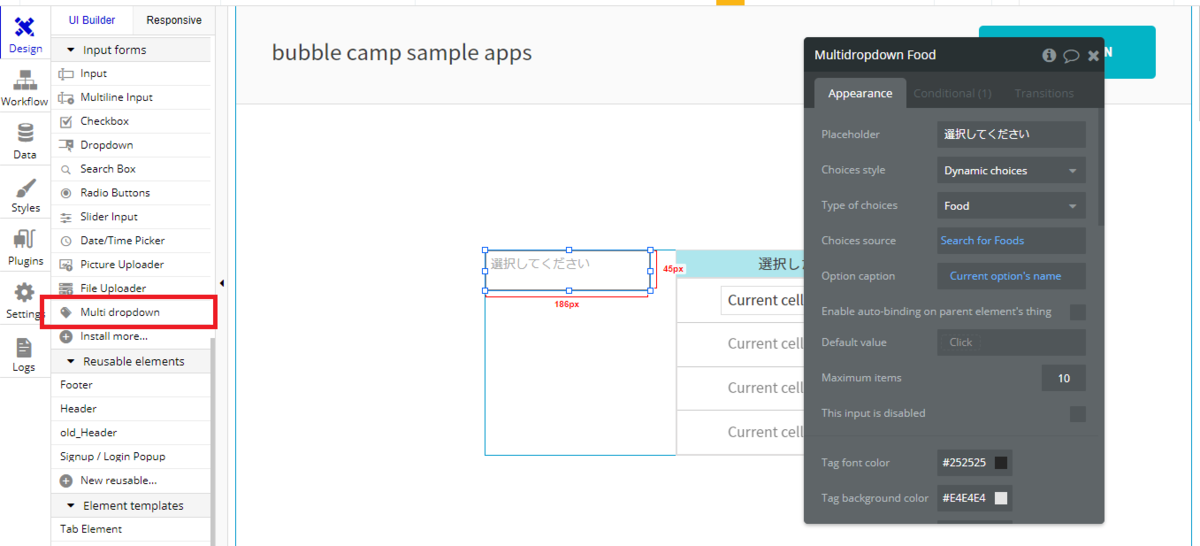Image resolution: width=1200 pixels, height=546 pixels.
Task: Open the Settings section
Action: (x=25, y=300)
